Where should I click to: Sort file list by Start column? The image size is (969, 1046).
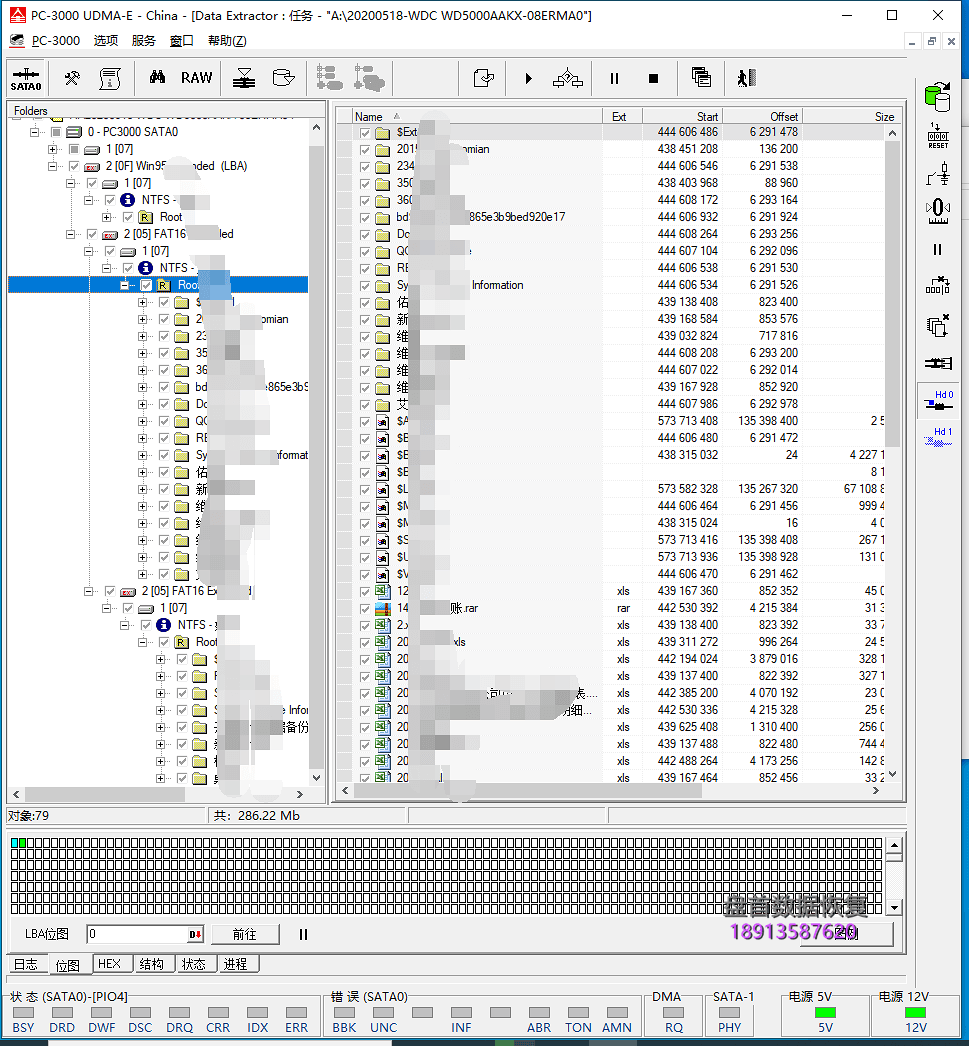[682, 116]
